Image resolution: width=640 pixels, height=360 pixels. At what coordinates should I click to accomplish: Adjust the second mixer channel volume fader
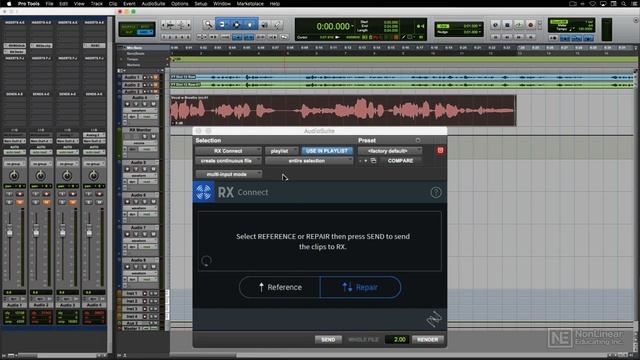click(36, 232)
